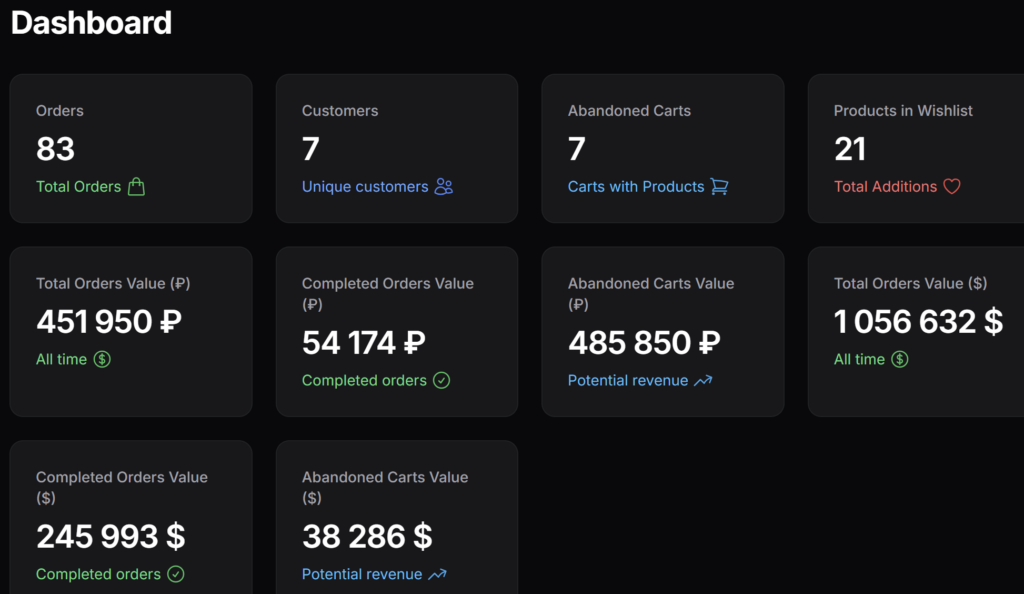Screen dimensions: 1024x594
Task: Click the trending arrow icon in Abandoned Carts Value (₽) card
Action: 703,381
